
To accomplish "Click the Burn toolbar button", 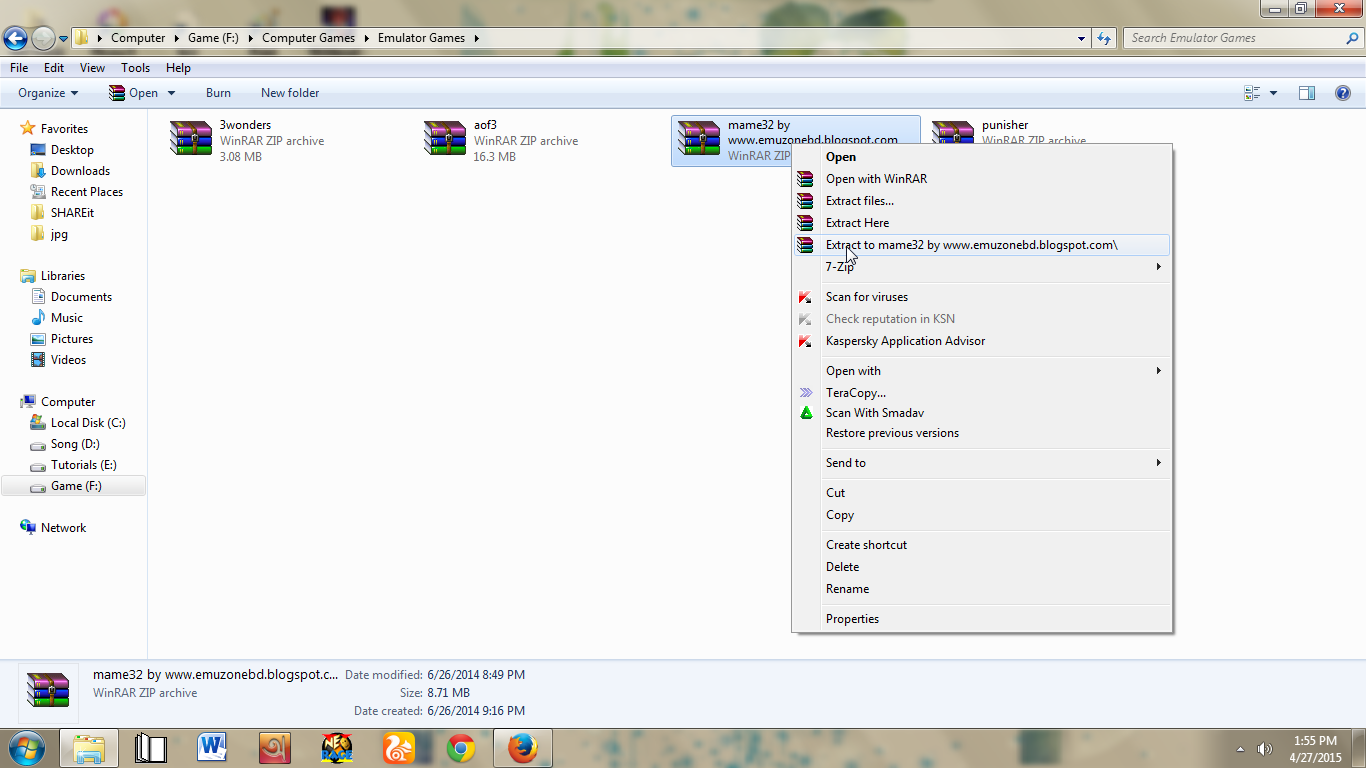I will click(218, 93).
